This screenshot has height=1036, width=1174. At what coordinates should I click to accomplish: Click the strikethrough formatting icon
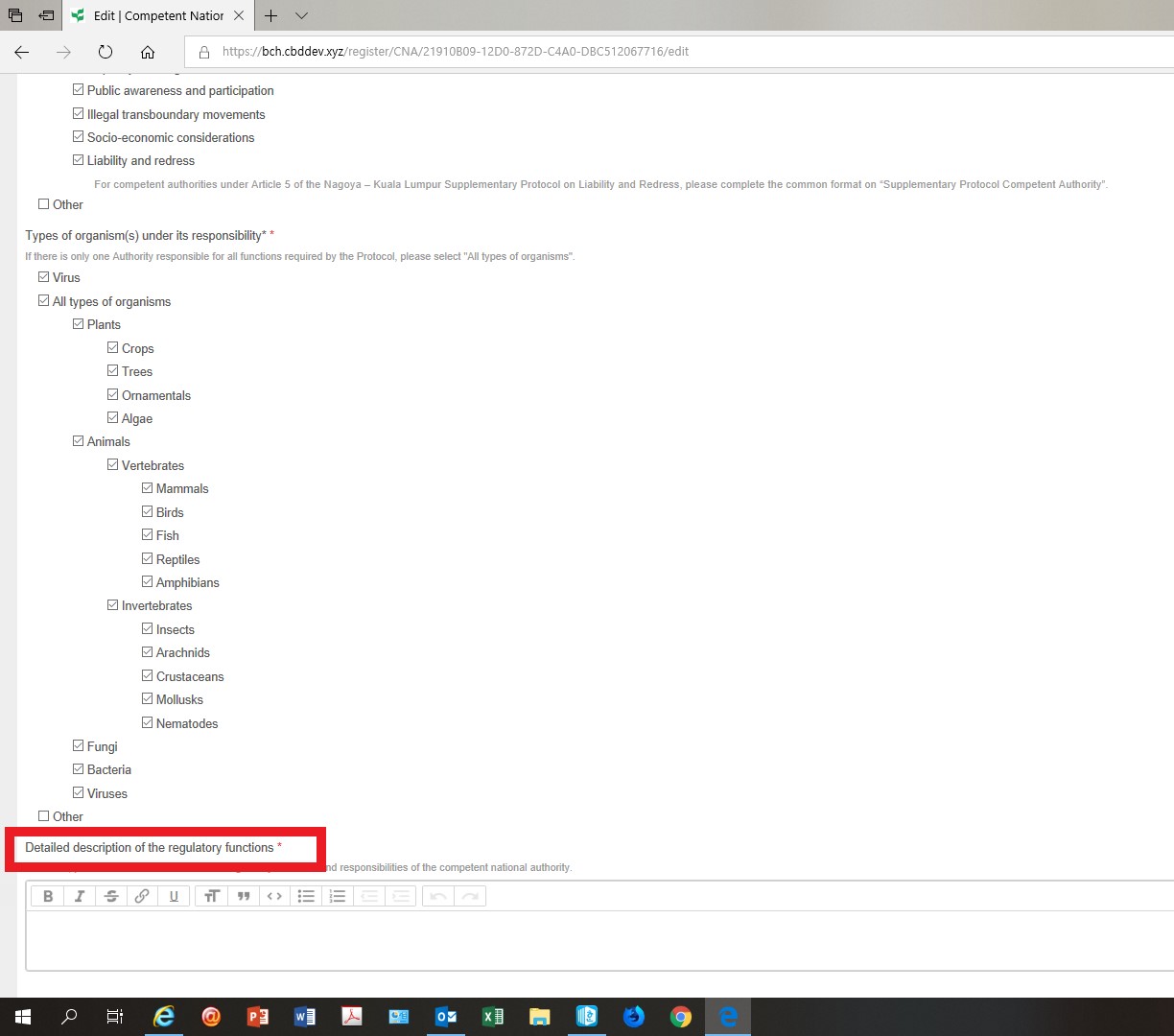[x=111, y=896]
